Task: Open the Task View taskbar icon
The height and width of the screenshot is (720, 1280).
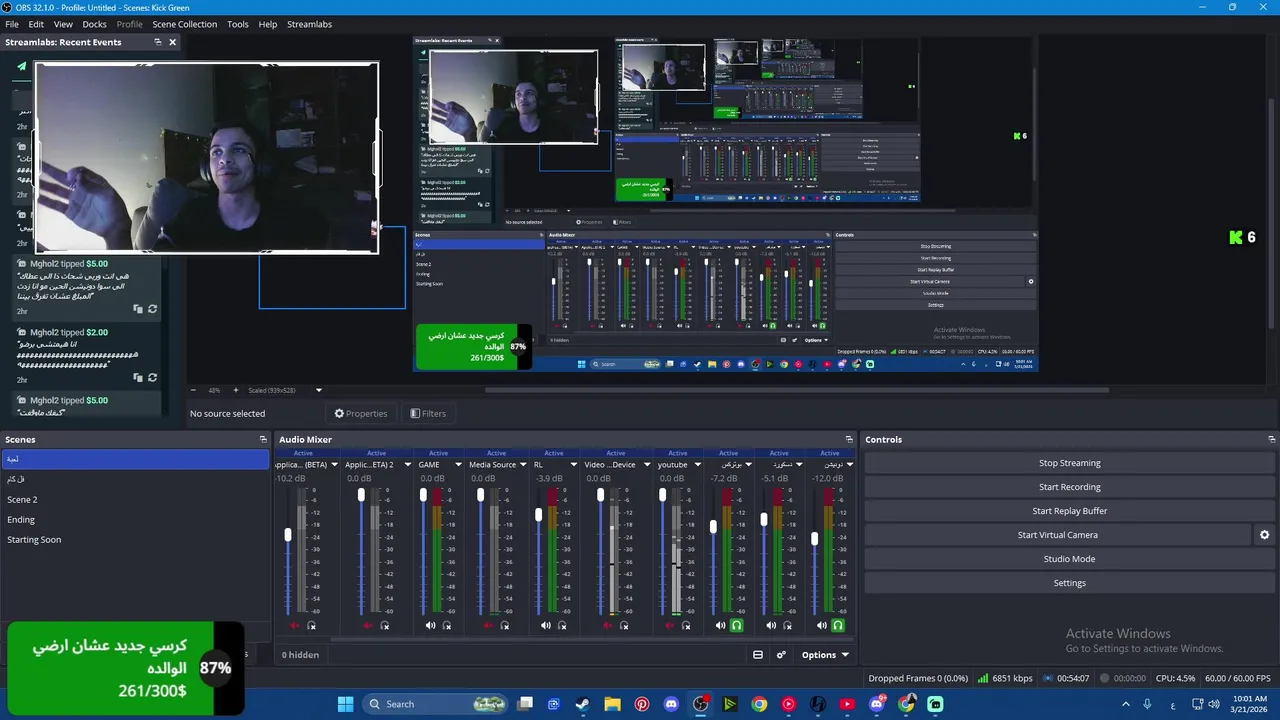Action: (x=525, y=704)
